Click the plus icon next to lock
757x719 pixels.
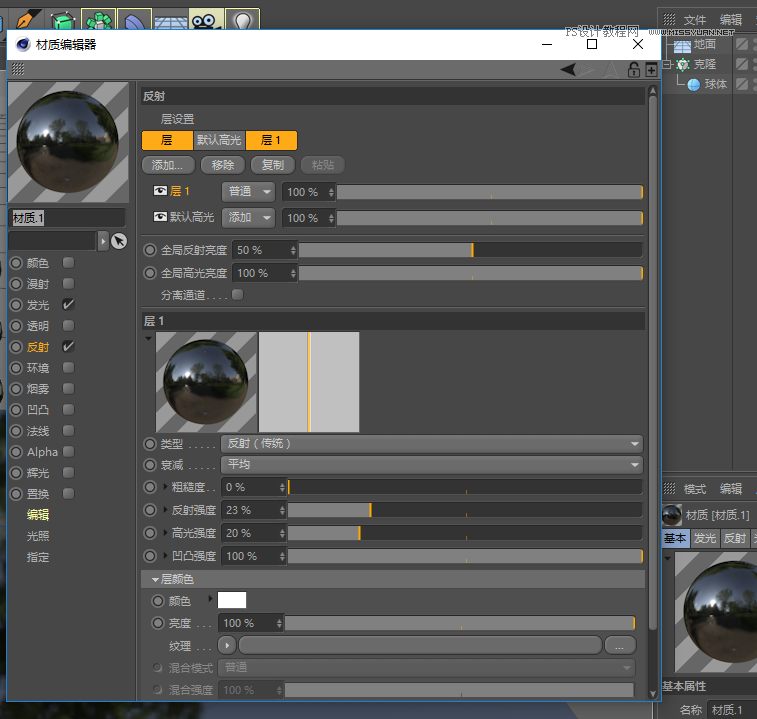click(x=651, y=70)
